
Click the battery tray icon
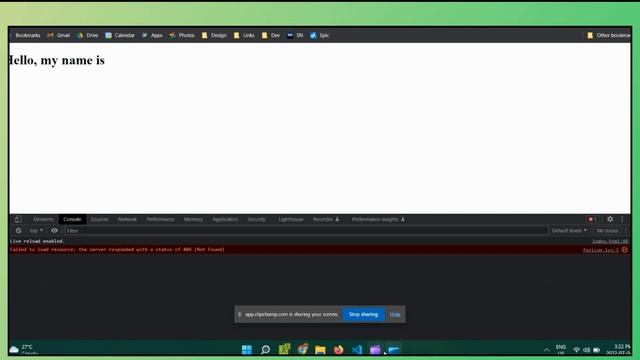[x=597, y=350]
